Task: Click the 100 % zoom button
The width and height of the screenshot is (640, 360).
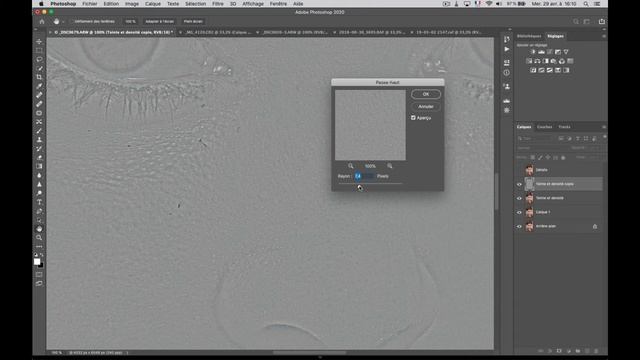Action: [x=131, y=21]
